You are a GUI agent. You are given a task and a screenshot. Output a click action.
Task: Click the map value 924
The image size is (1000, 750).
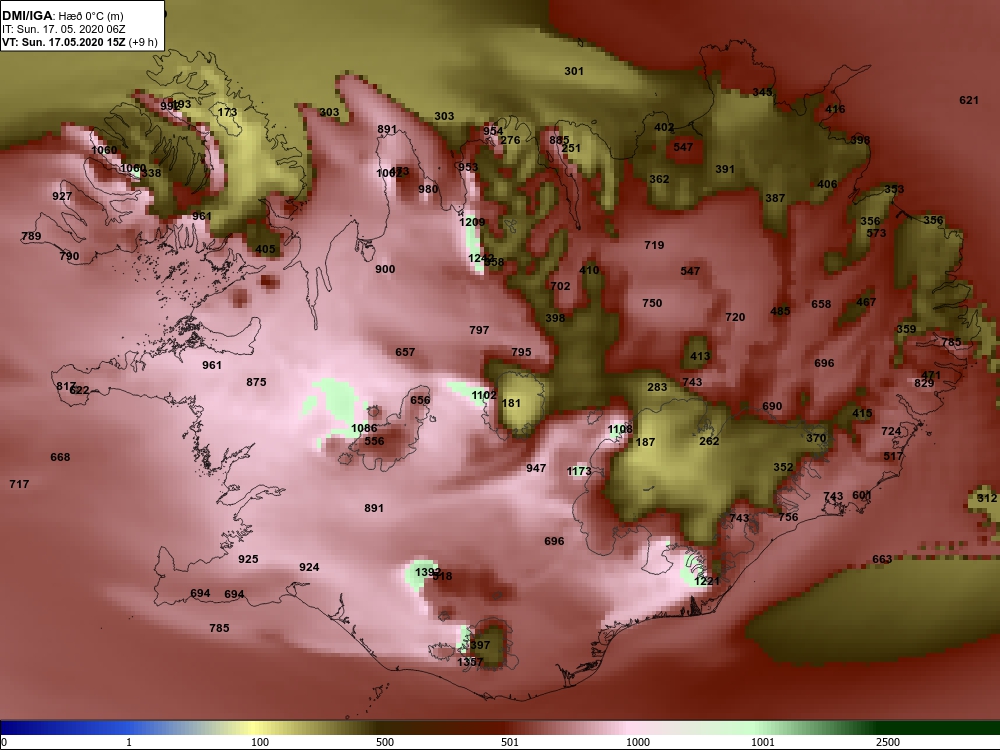[x=309, y=566]
